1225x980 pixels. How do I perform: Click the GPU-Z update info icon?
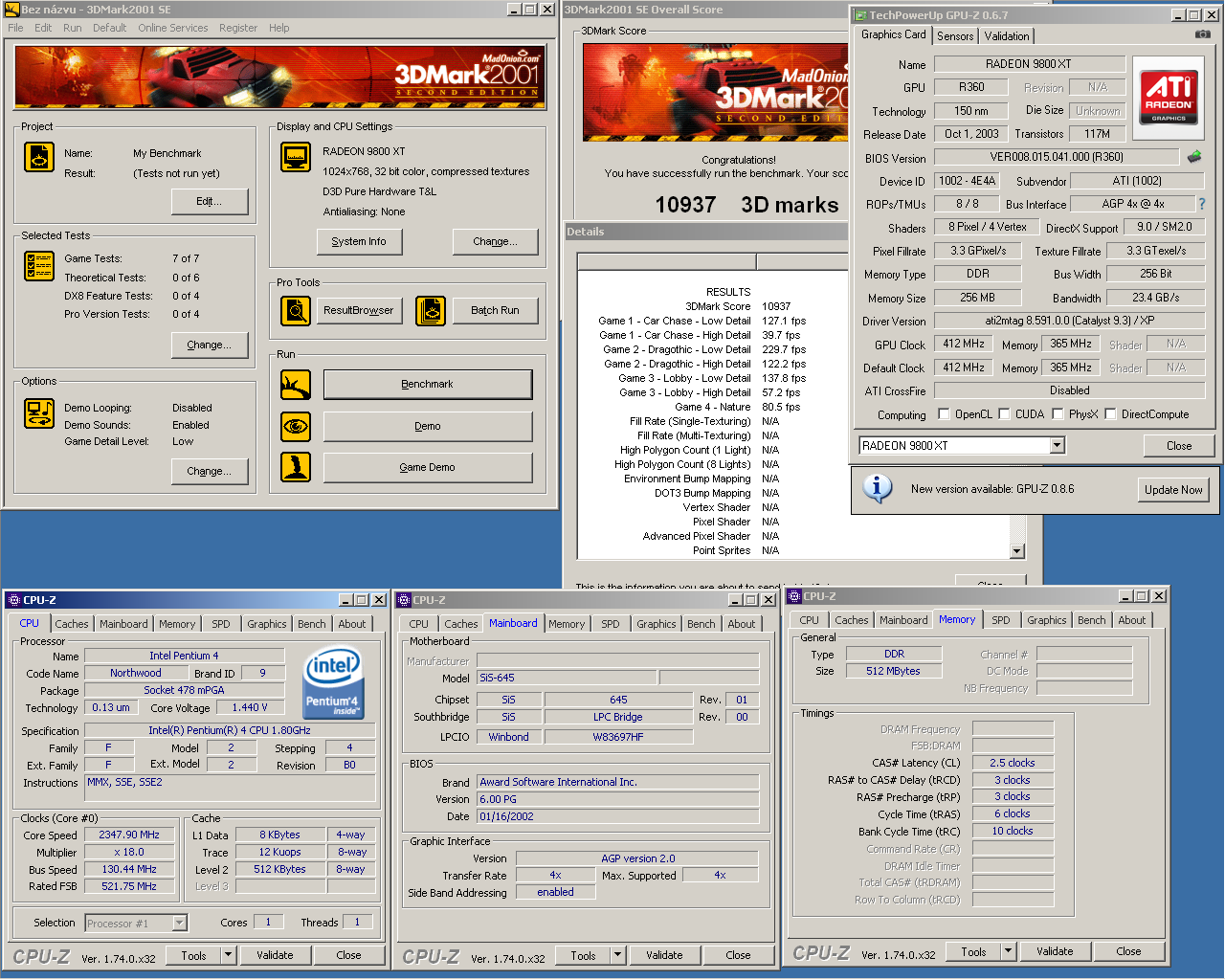878,488
